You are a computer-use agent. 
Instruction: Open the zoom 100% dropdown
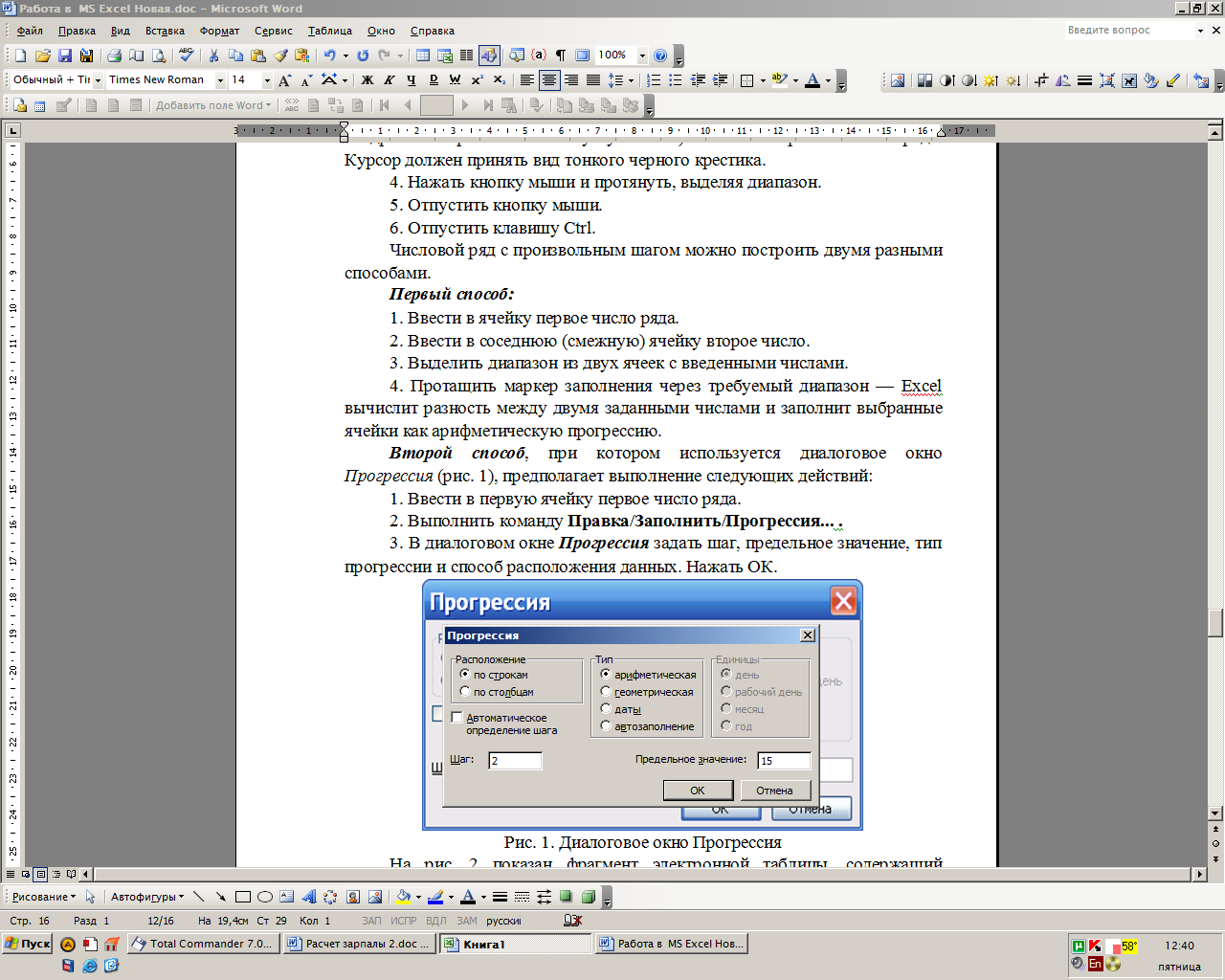[x=642, y=56]
